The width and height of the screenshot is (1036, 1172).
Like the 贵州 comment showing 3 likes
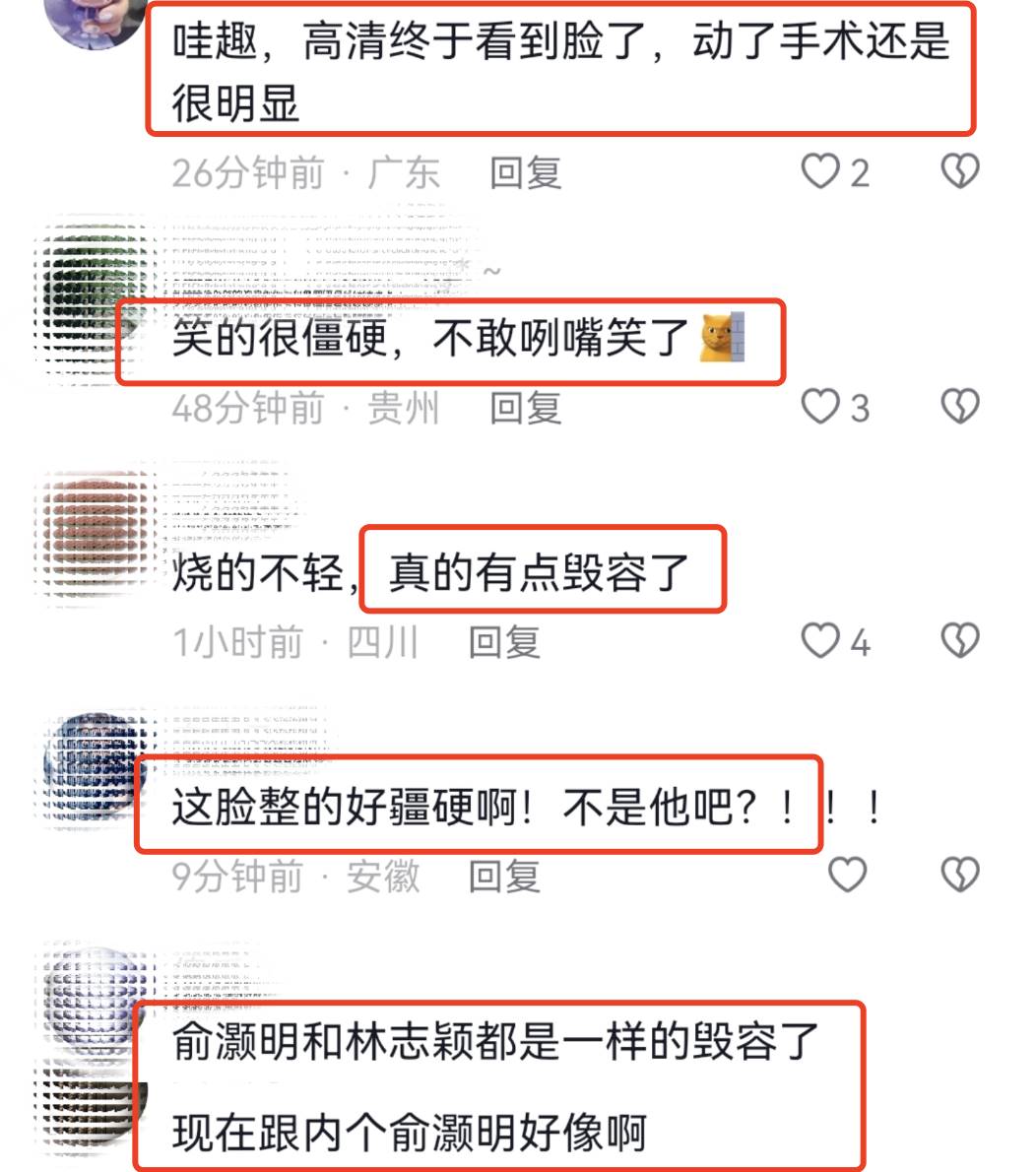tap(820, 408)
